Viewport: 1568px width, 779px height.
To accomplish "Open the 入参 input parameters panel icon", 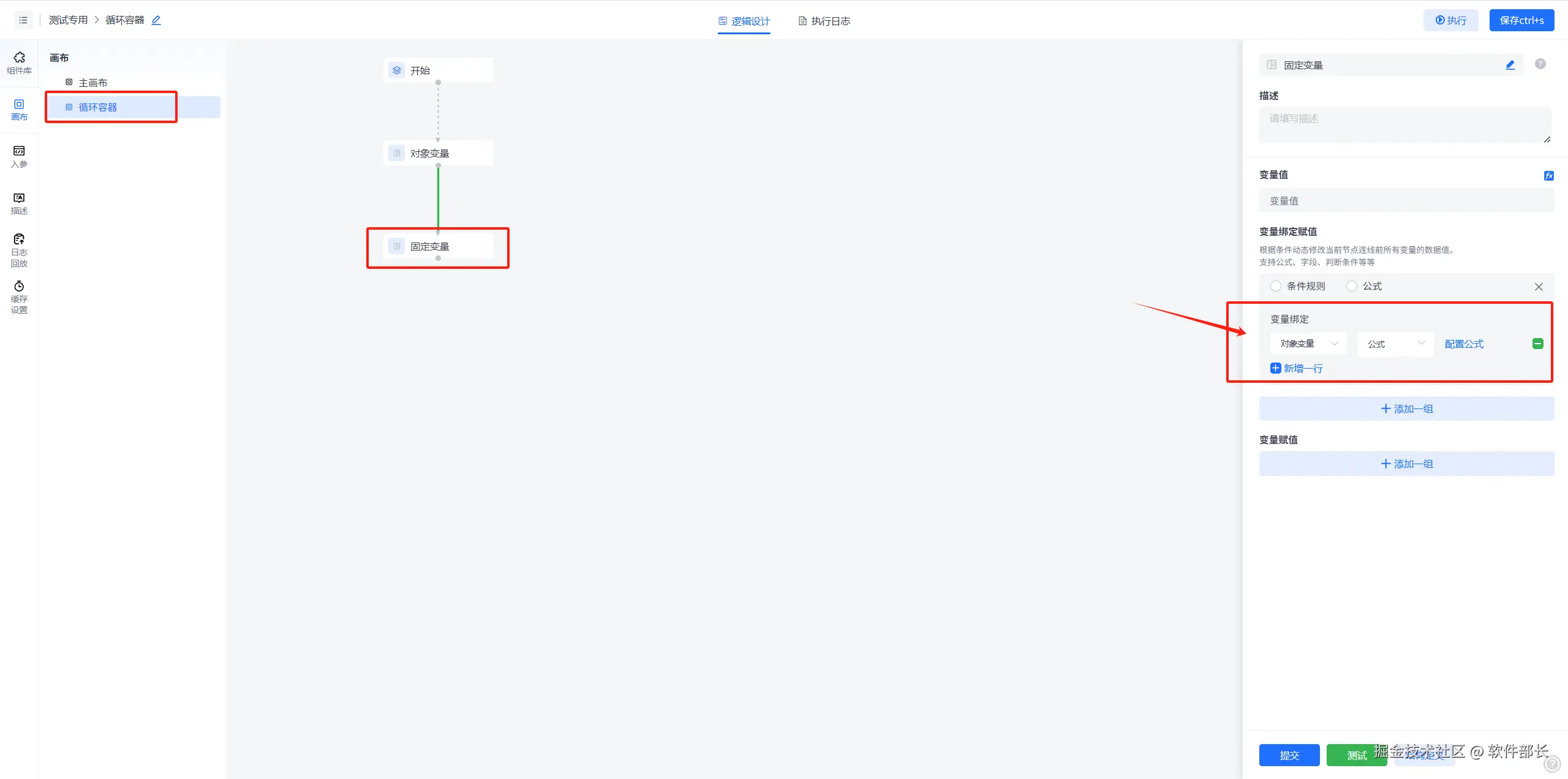I will click(19, 156).
